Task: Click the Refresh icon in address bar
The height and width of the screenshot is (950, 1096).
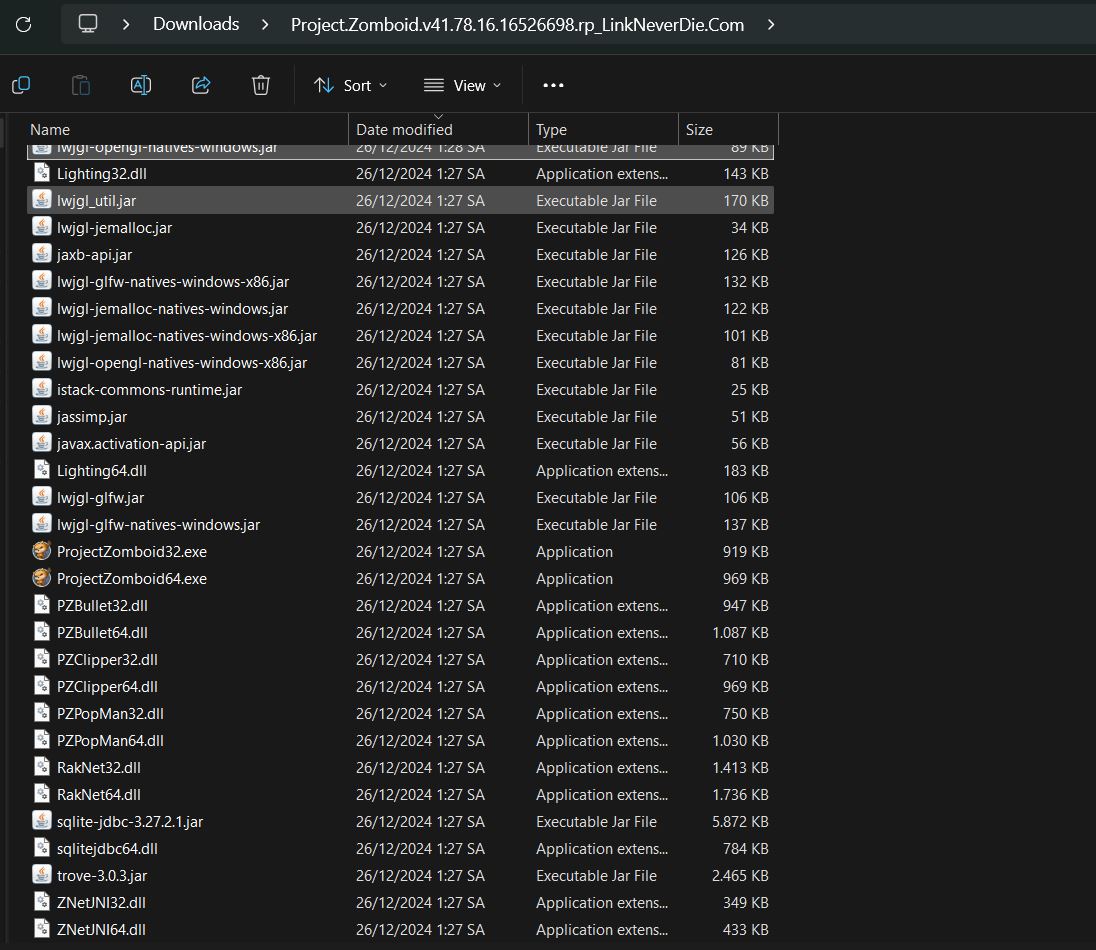Action: (23, 24)
